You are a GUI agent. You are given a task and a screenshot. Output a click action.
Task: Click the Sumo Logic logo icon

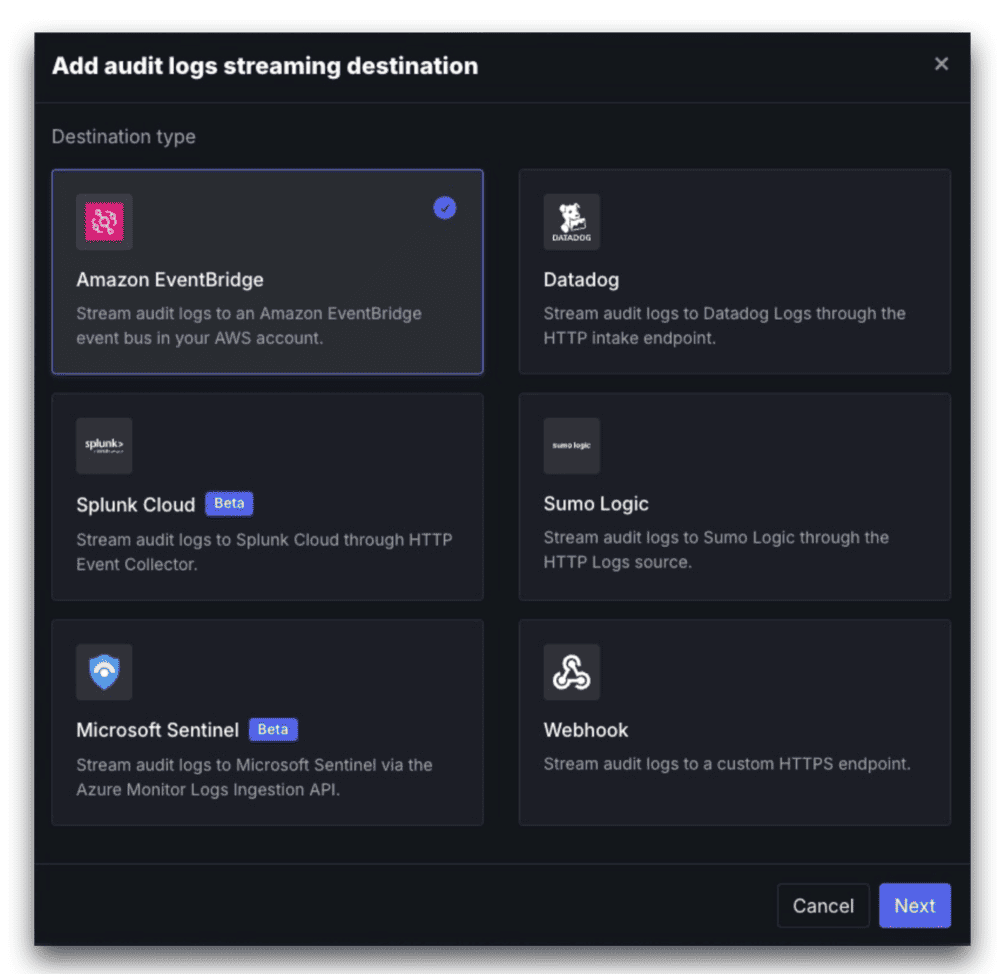click(571, 446)
